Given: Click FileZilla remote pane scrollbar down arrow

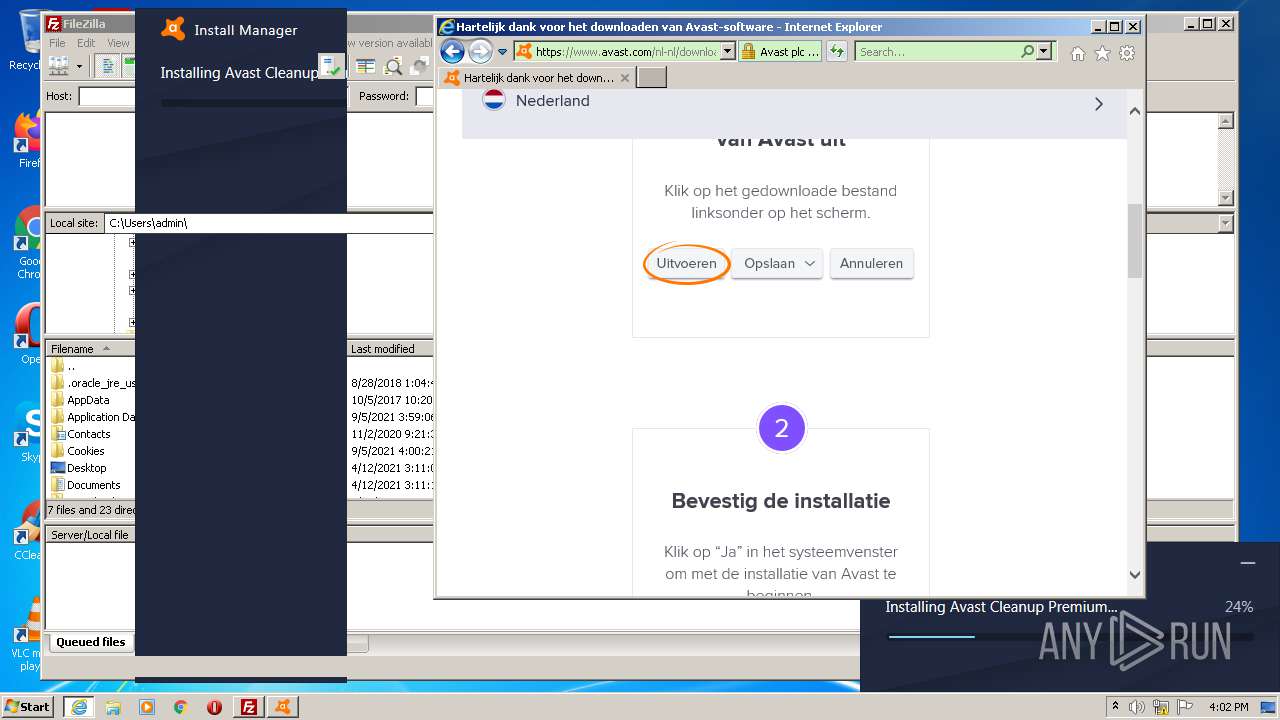Looking at the screenshot, I should pyautogui.click(x=1226, y=197).
